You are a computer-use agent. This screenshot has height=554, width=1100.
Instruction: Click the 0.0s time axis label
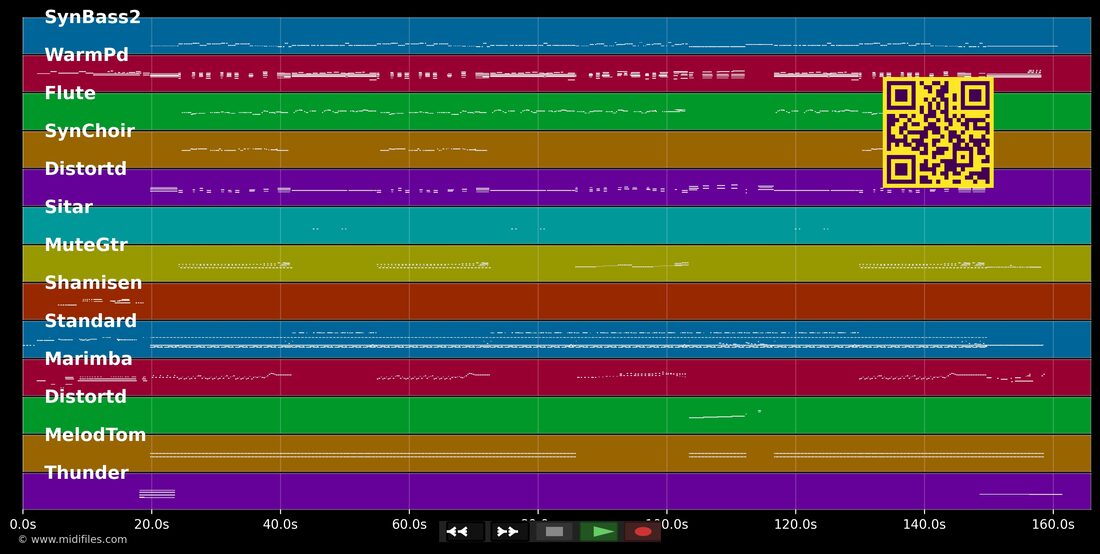[x=23, y=525]
